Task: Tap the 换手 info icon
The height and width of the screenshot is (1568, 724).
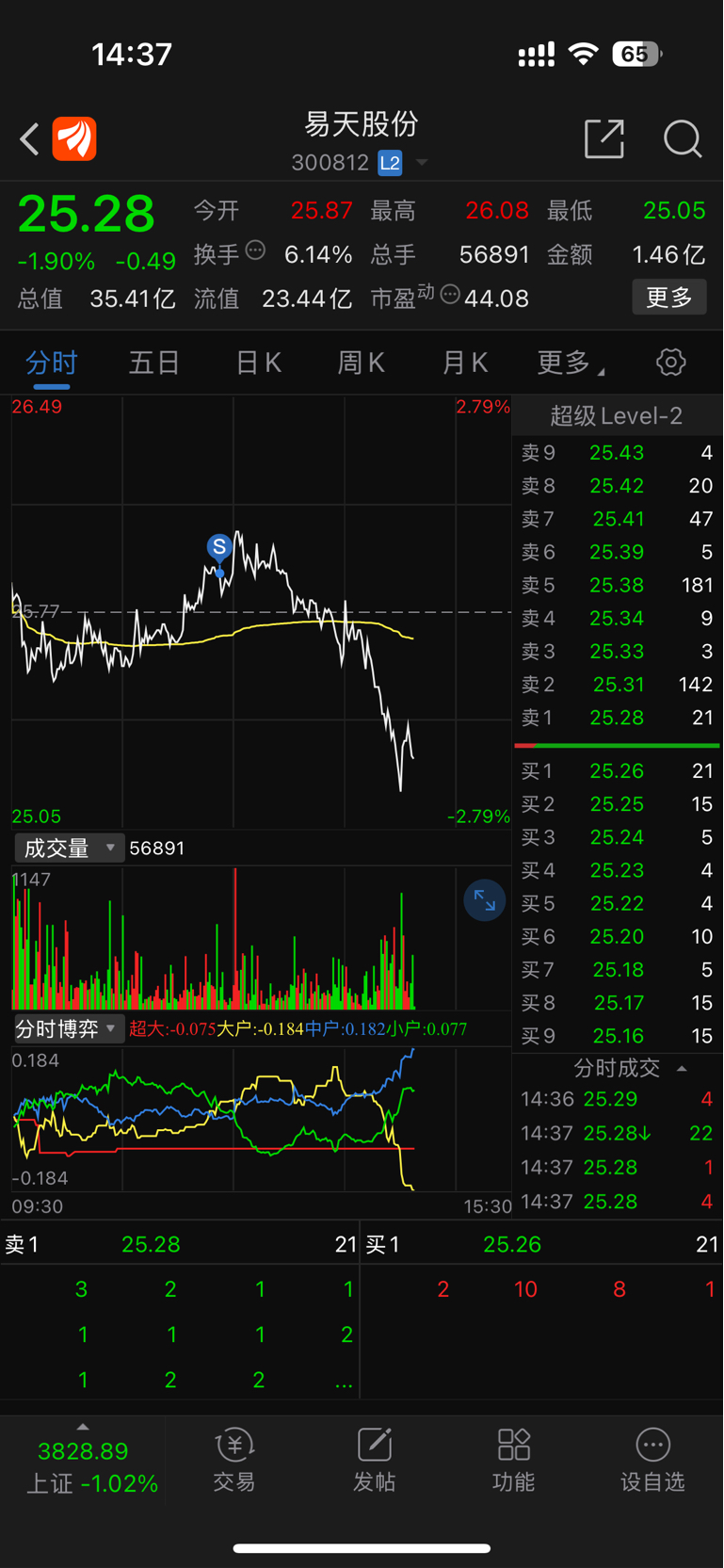Action: coord(255,251)
